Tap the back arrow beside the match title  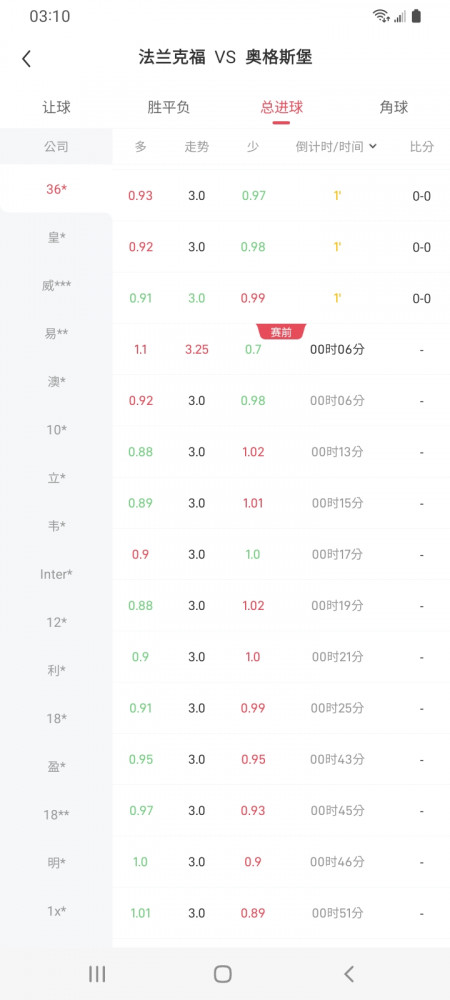[26, 59]
